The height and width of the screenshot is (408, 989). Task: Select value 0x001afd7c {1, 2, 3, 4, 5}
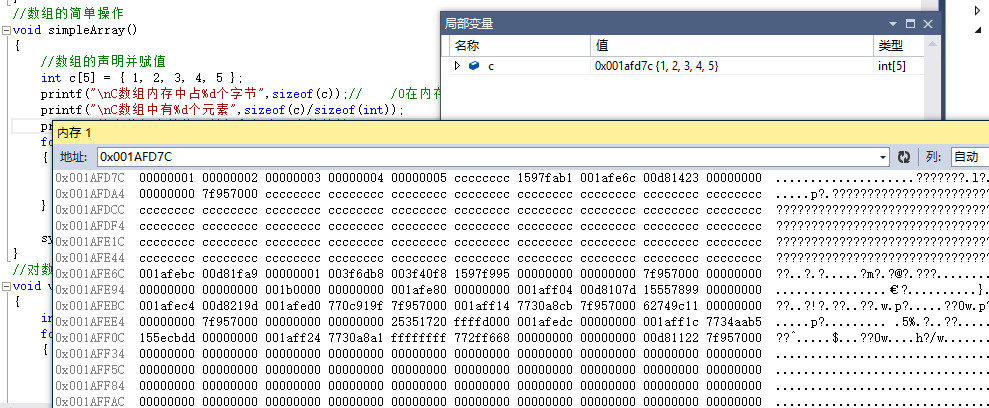point(657,66)
